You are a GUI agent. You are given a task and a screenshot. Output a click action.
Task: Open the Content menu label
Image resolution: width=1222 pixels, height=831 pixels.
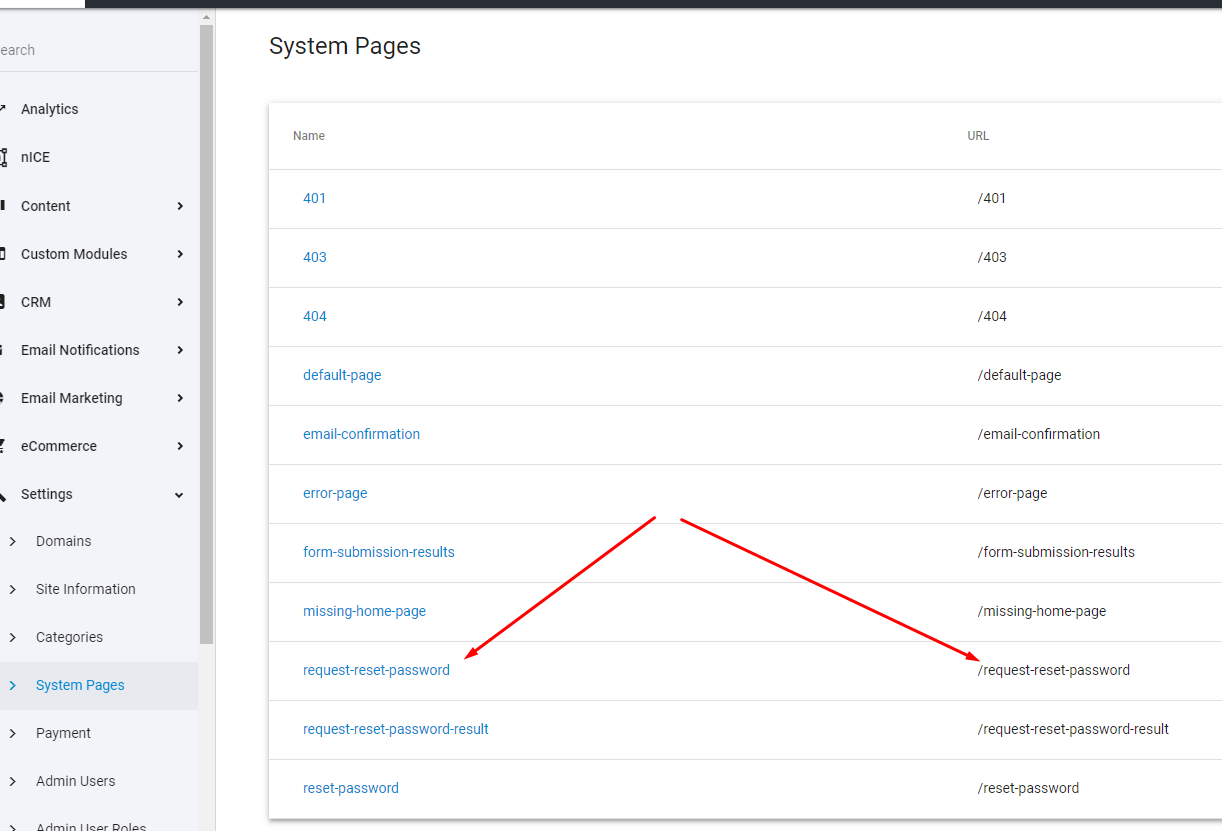(46, 206)
